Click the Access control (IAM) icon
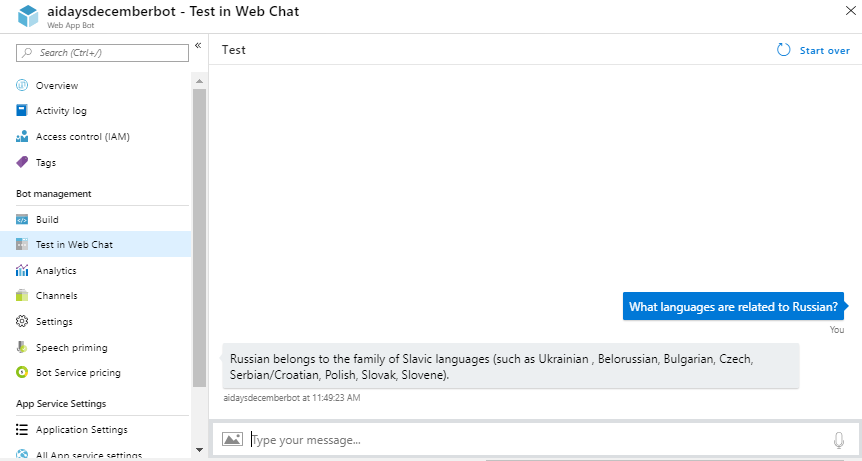 tap(22, 136)
